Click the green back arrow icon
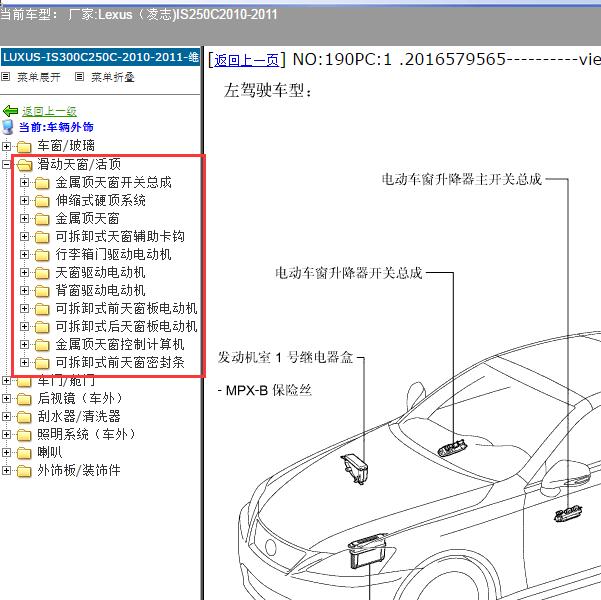 point(11,111)
